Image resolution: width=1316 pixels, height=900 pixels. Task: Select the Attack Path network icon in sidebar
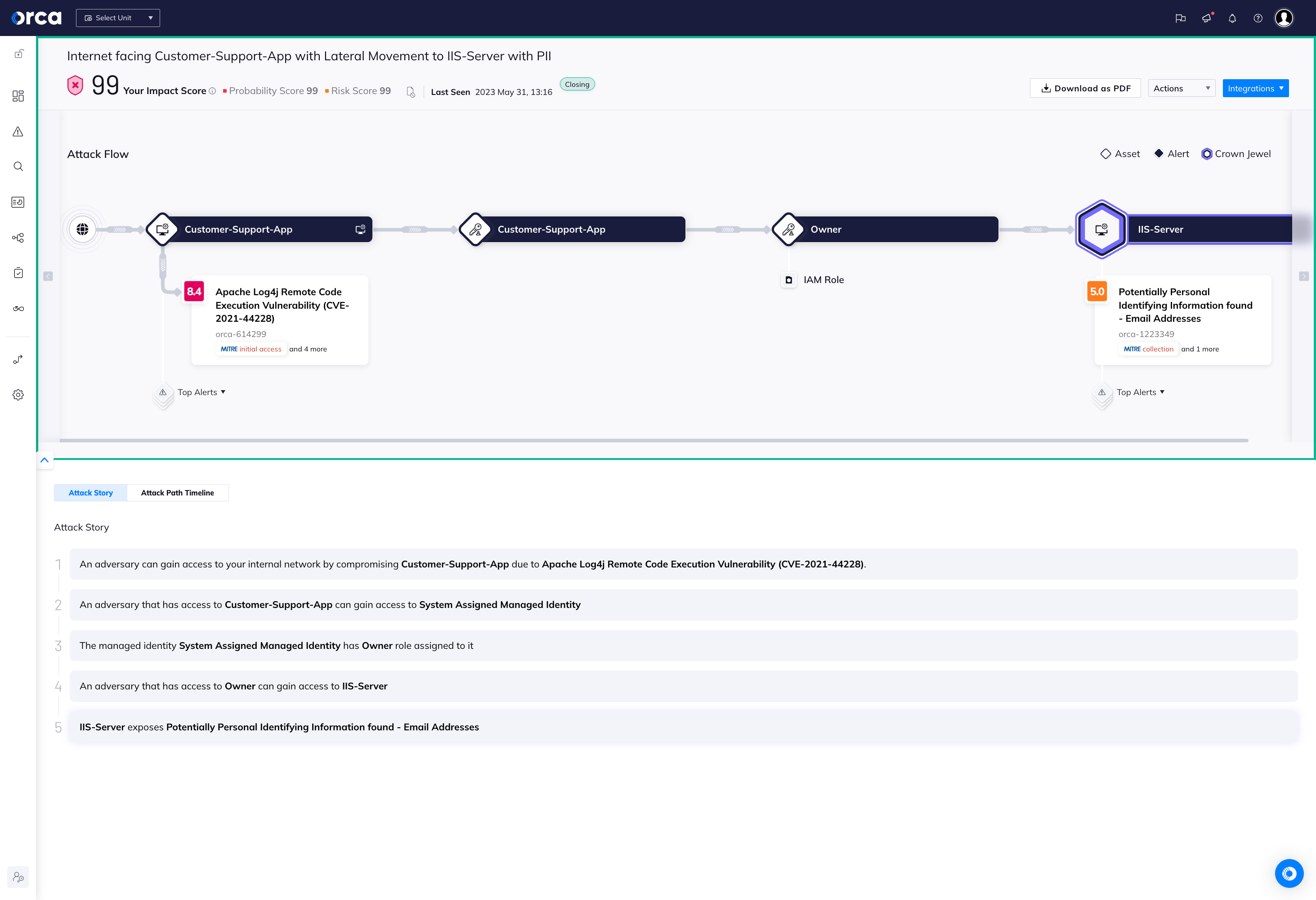point(18,238)
